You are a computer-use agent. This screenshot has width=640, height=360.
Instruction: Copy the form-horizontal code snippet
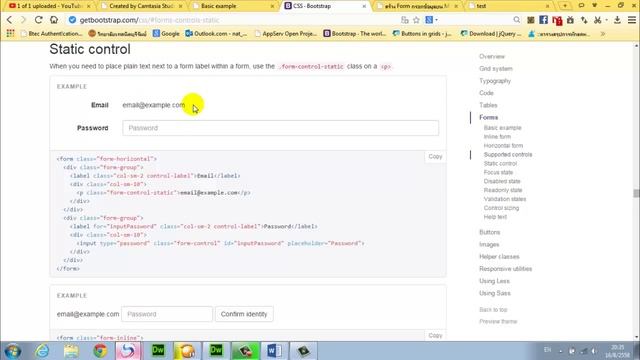(435, 156)
